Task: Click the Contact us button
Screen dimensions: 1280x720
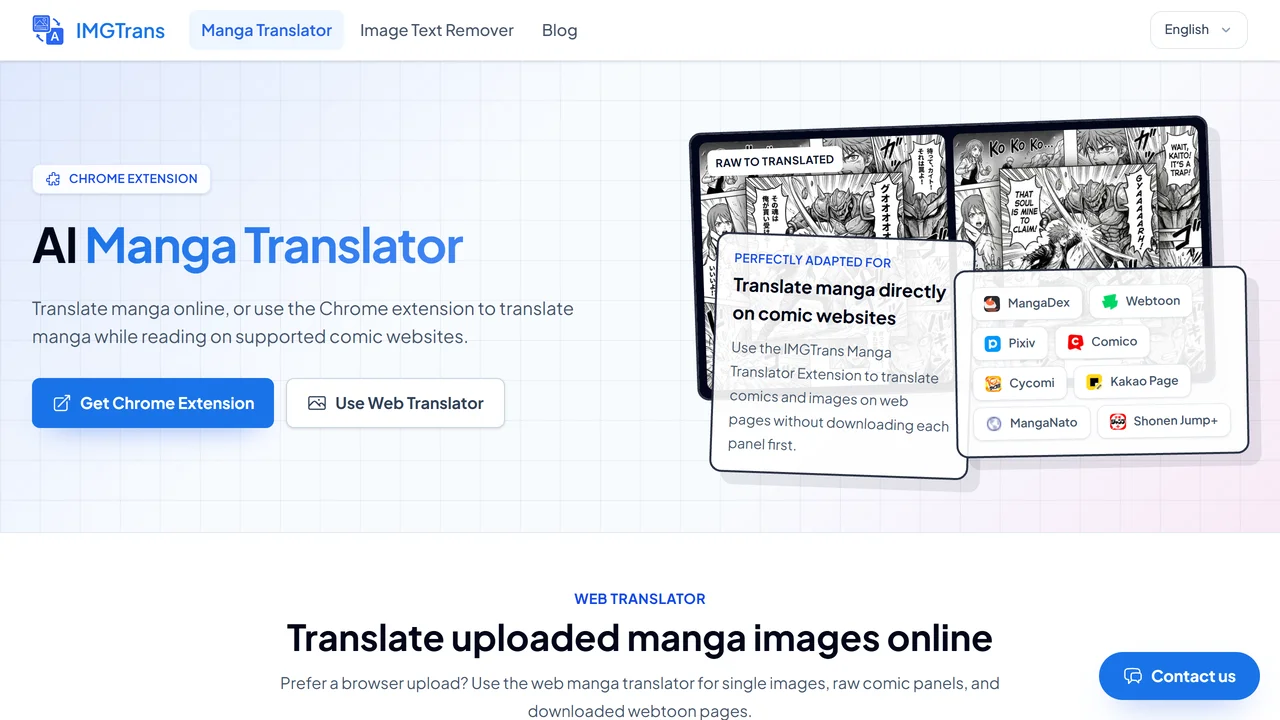Action: [x=1179, y=676]
